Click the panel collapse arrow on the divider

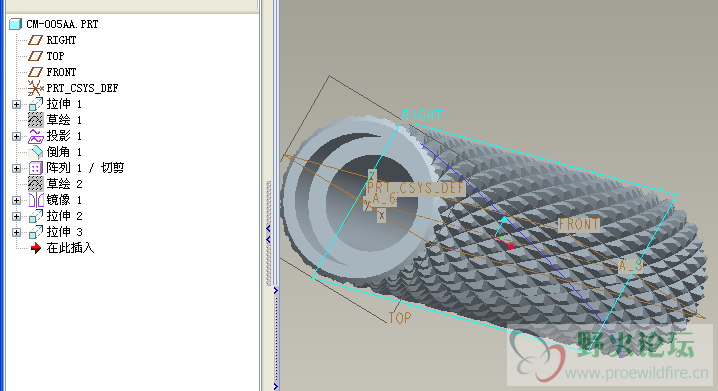pyautogui.click(x=268, y=228)
